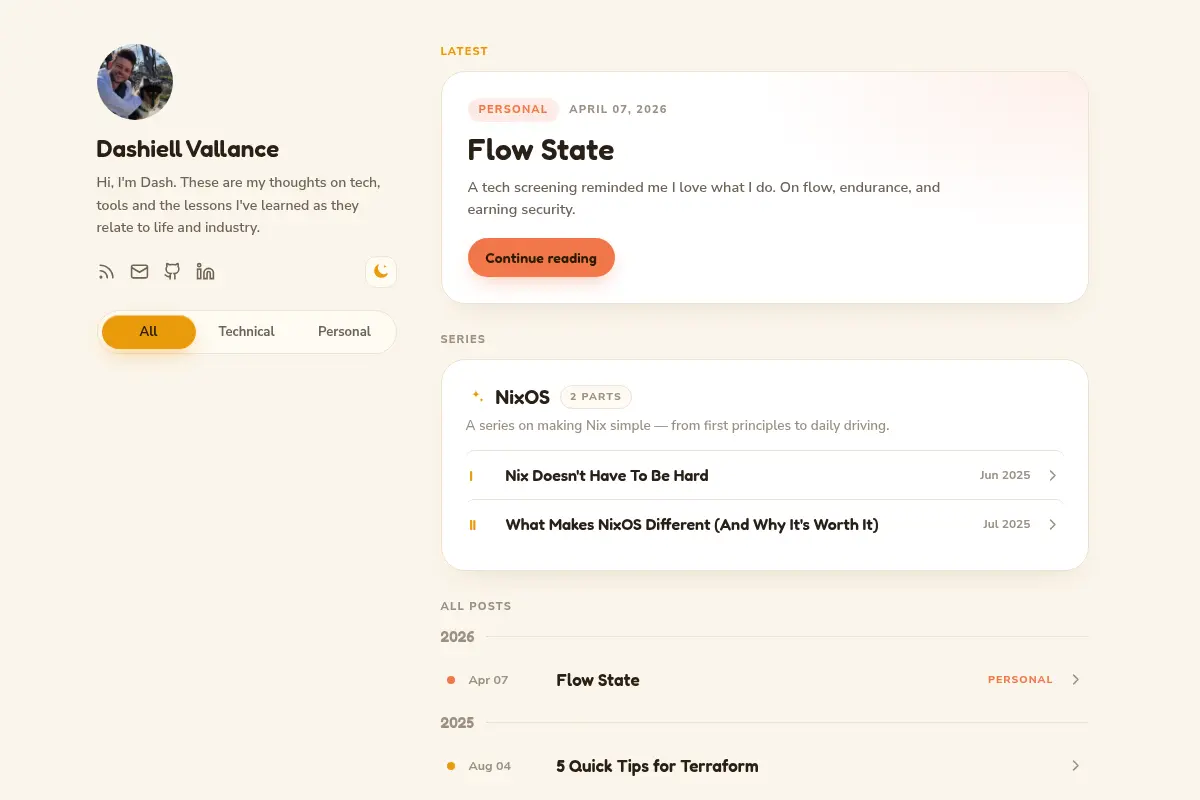Filter posts by Personal
Viewport: 1200px width, 800px height.
pyautogui.click(x=344, y=332)
